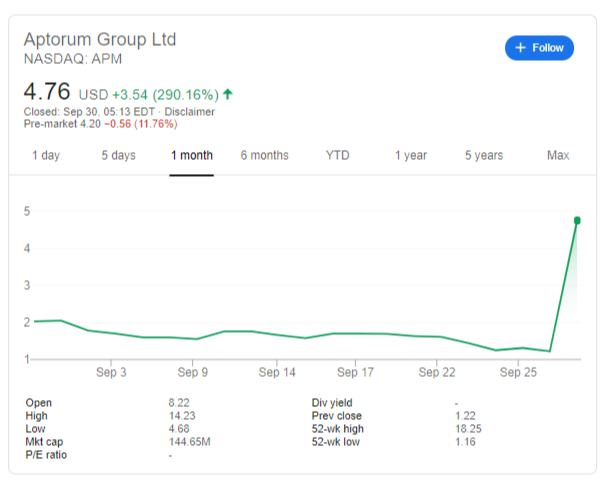Screen dimensions: 612x485
Task: Switch to the 1 day tab
Action: pyautogui.click(x=46, y=155)
